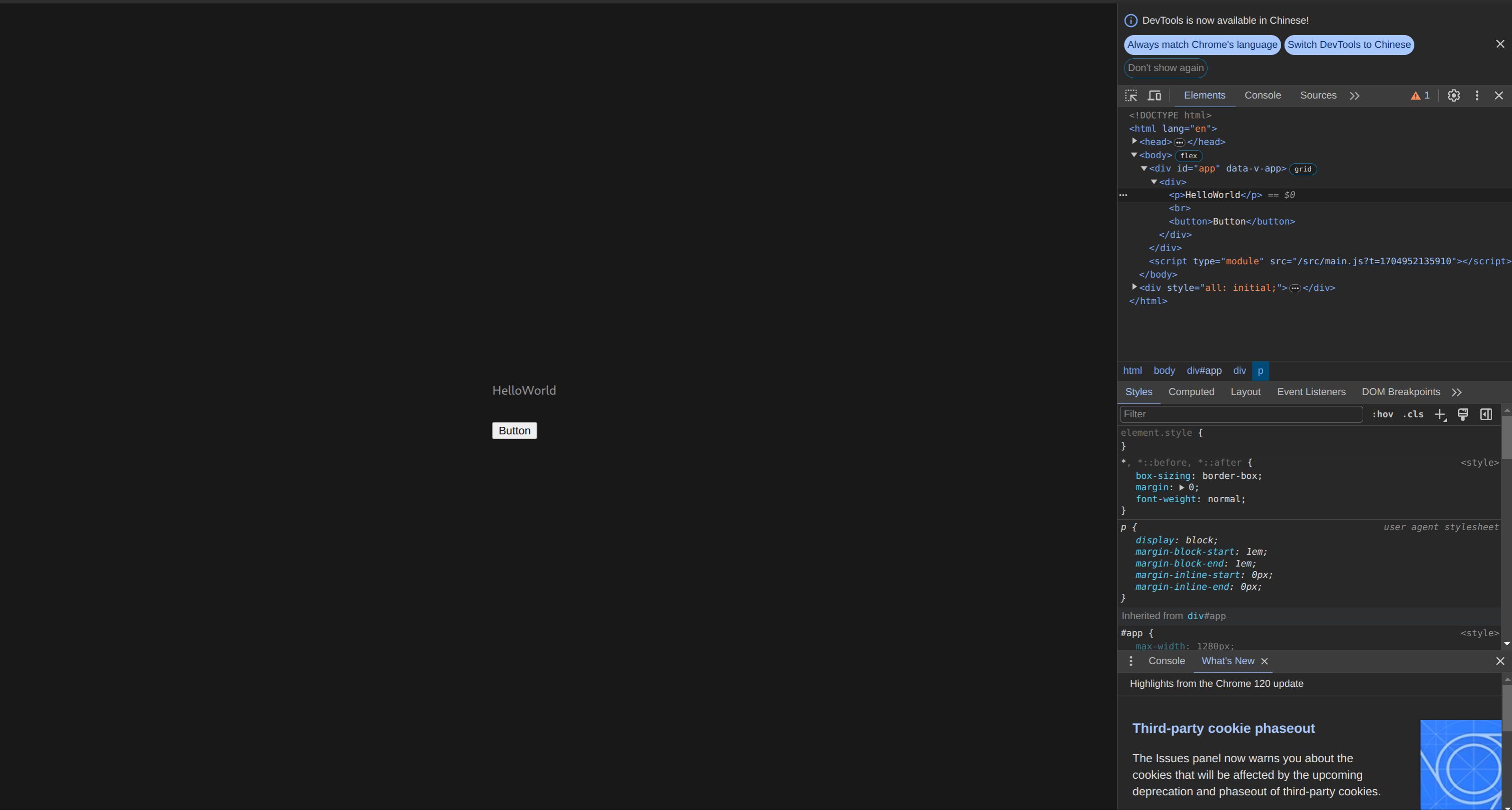The image size is (1512, 810).
Task: Toggle the device toolbar icon
Action: click(1154, 96)
